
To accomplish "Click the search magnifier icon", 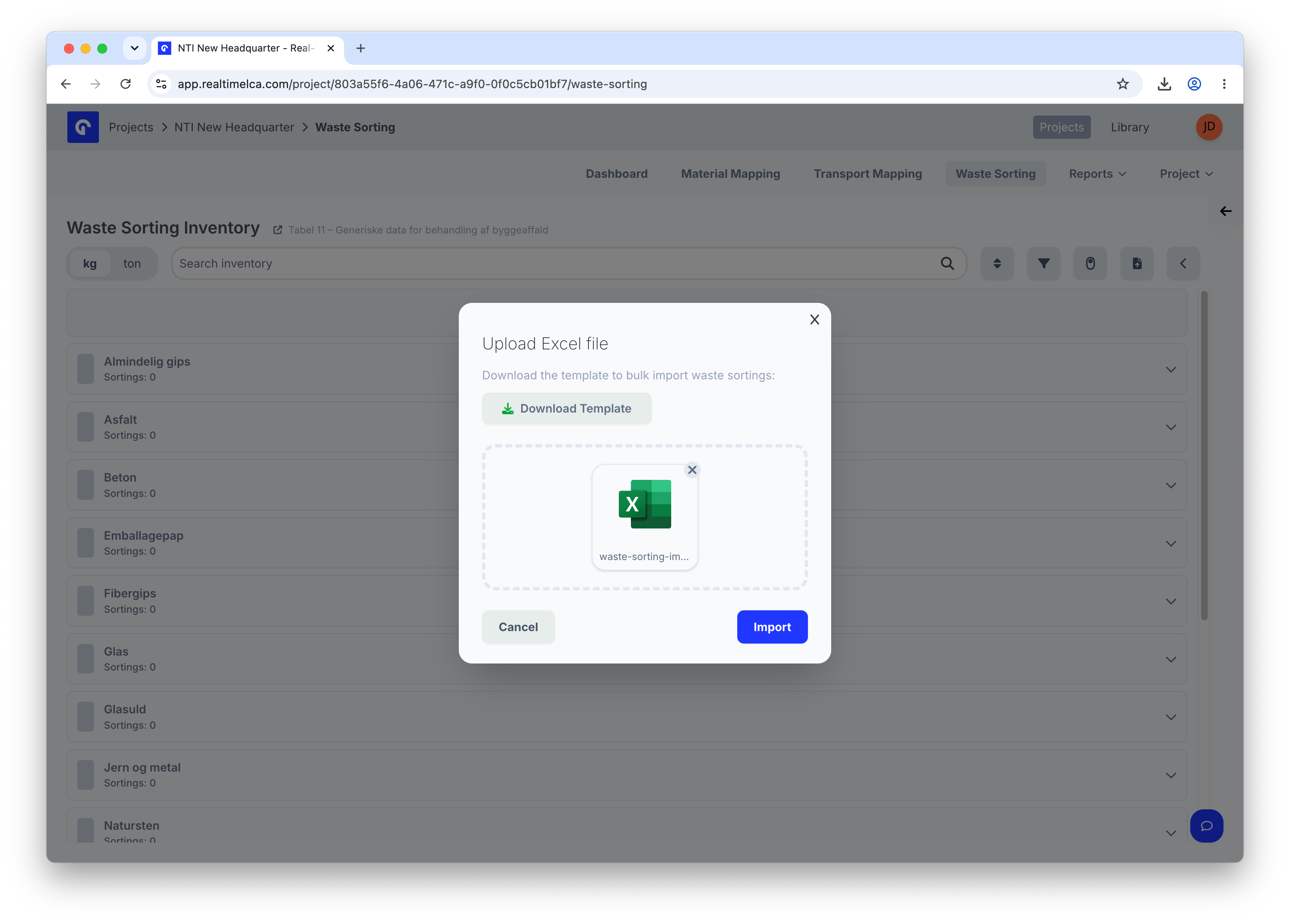I will (947, 263).
